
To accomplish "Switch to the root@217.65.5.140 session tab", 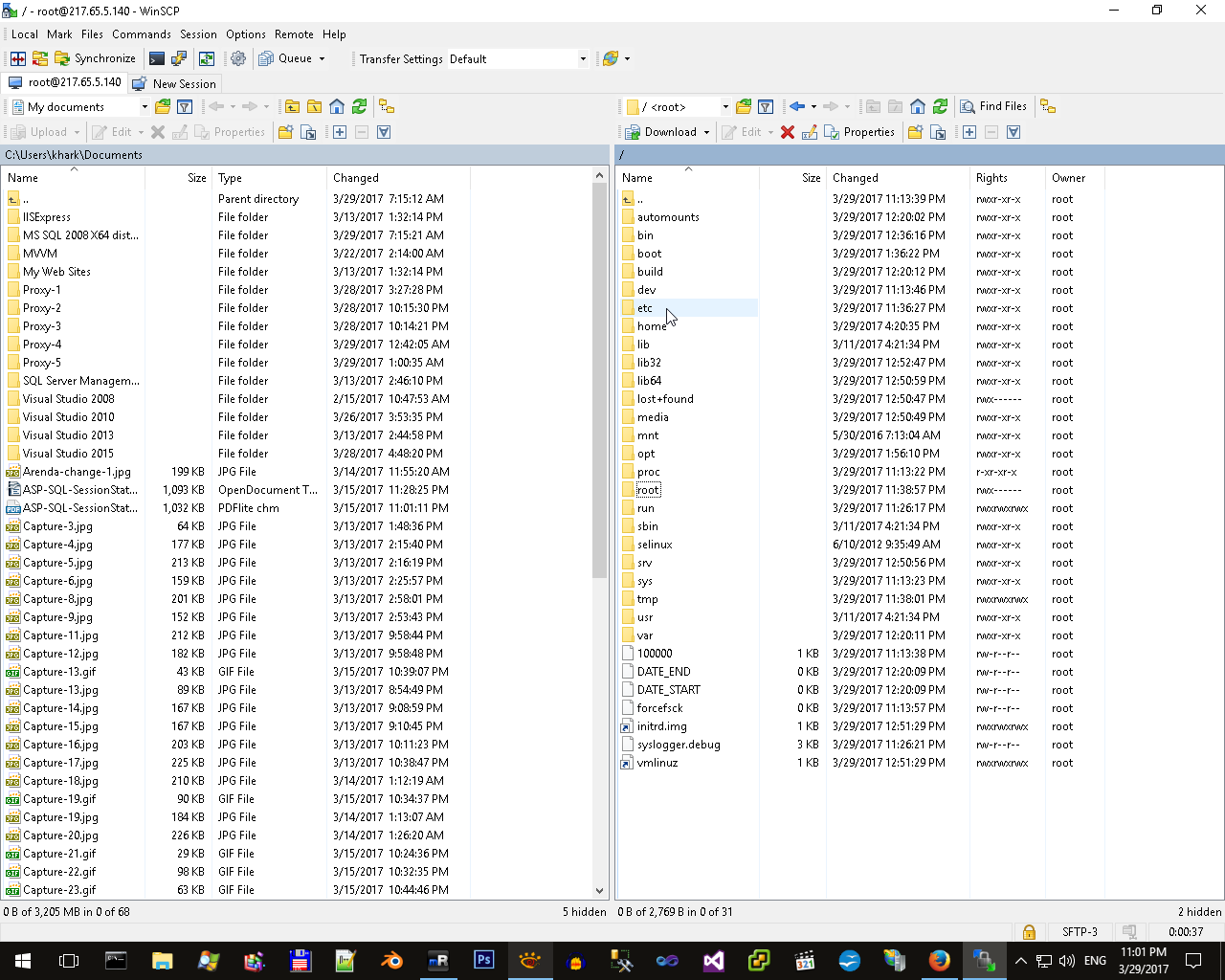I will pos(65,82).
